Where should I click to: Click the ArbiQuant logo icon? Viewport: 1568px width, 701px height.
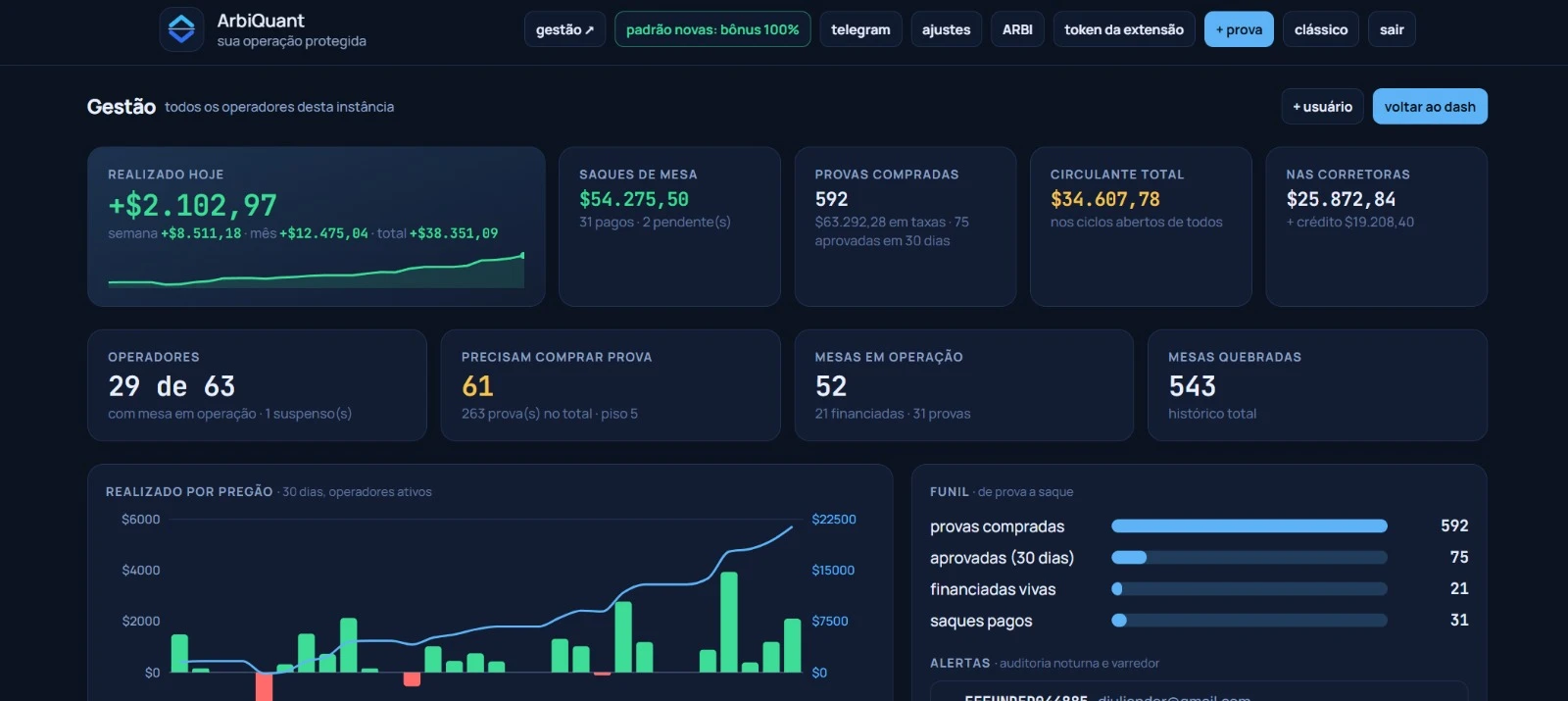tap(181, 29)
